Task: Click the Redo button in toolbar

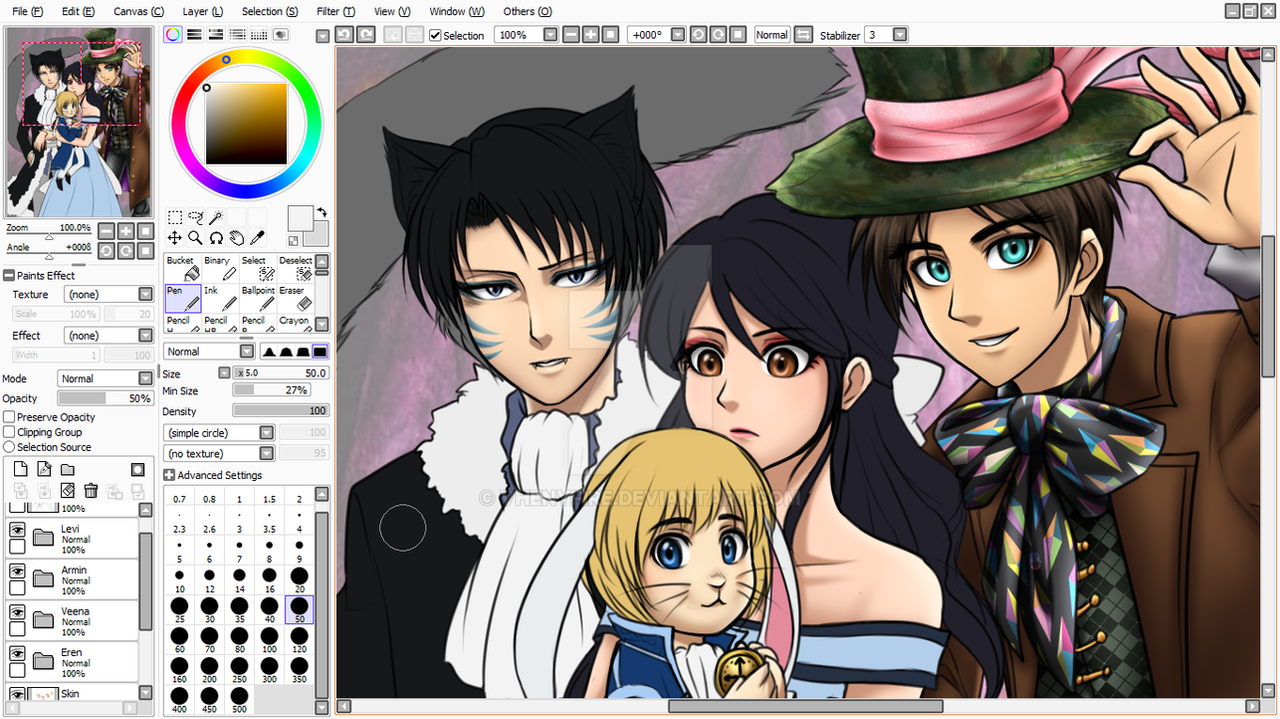Action: [366, 34]
